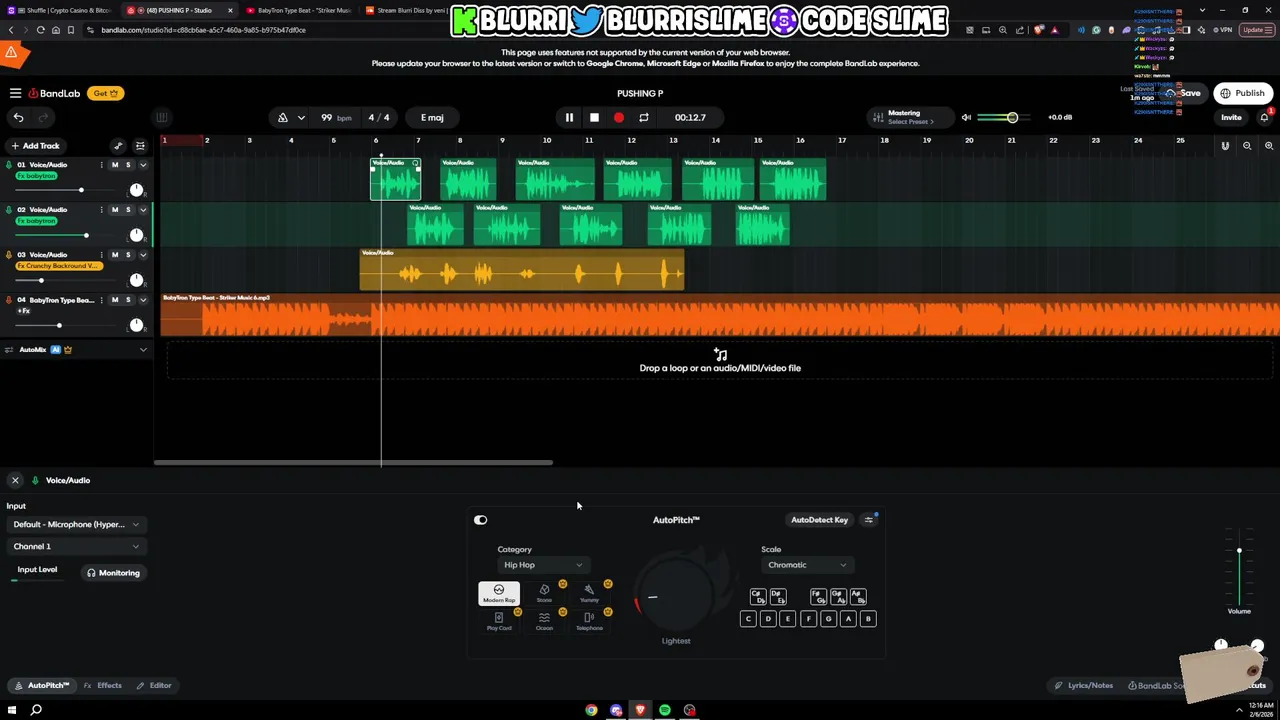Solo track 02 Voice/Audio

click(128, 210)
